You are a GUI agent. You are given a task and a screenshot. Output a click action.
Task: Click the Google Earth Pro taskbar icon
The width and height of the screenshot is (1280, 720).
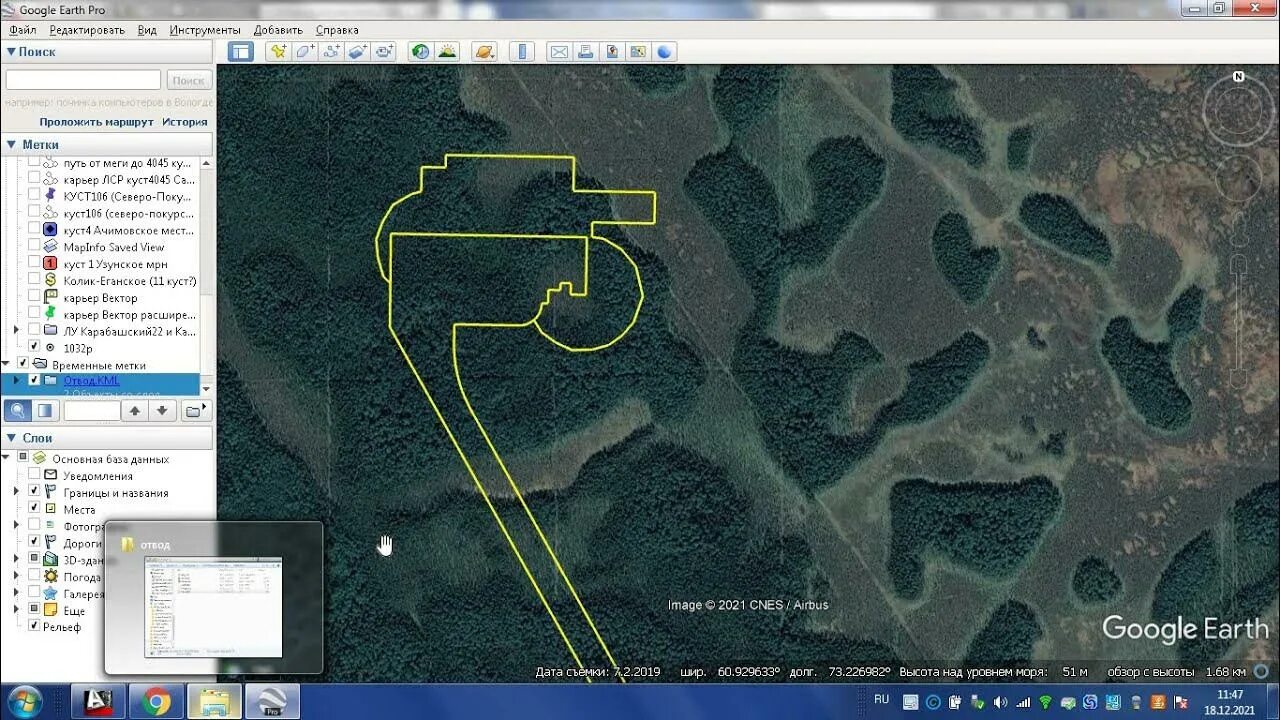coord(272,701)
